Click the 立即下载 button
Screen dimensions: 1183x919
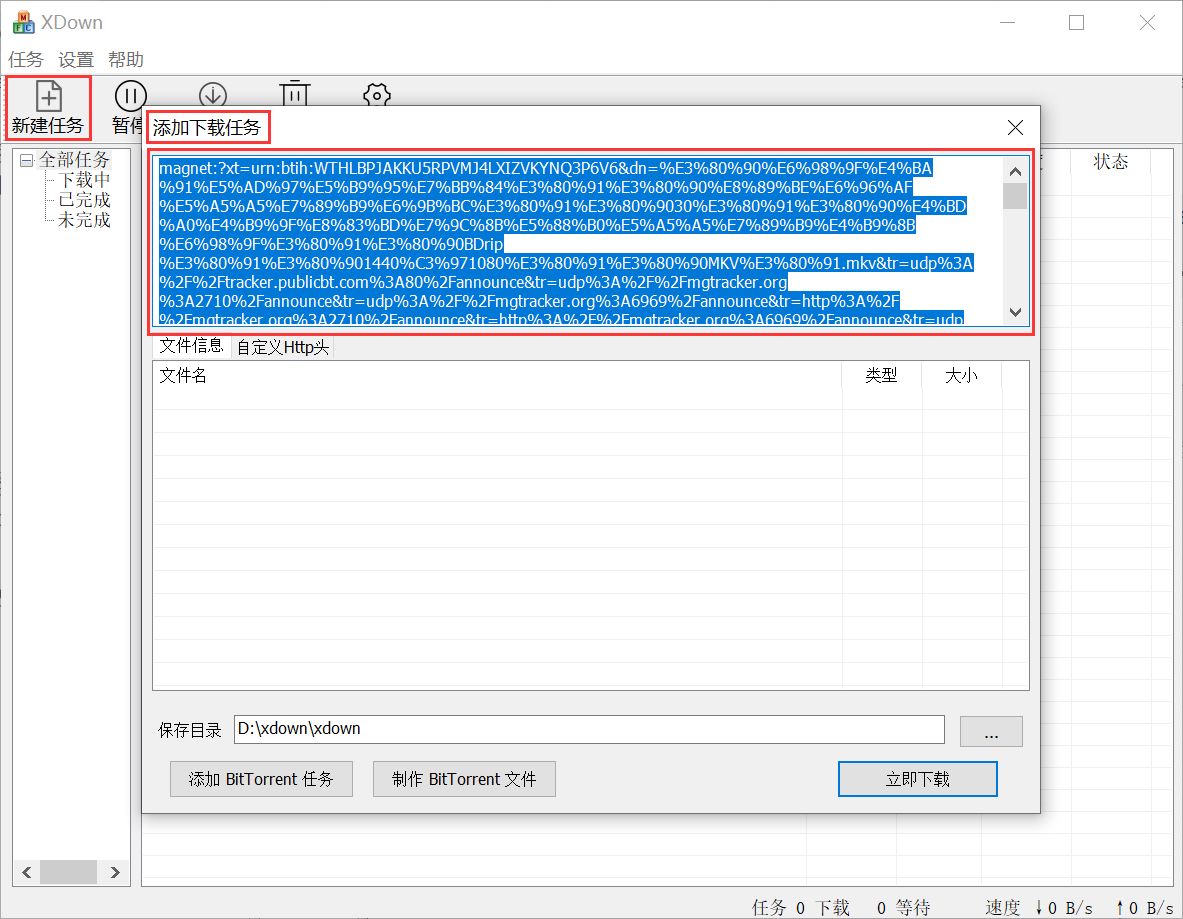coord(917,779)
